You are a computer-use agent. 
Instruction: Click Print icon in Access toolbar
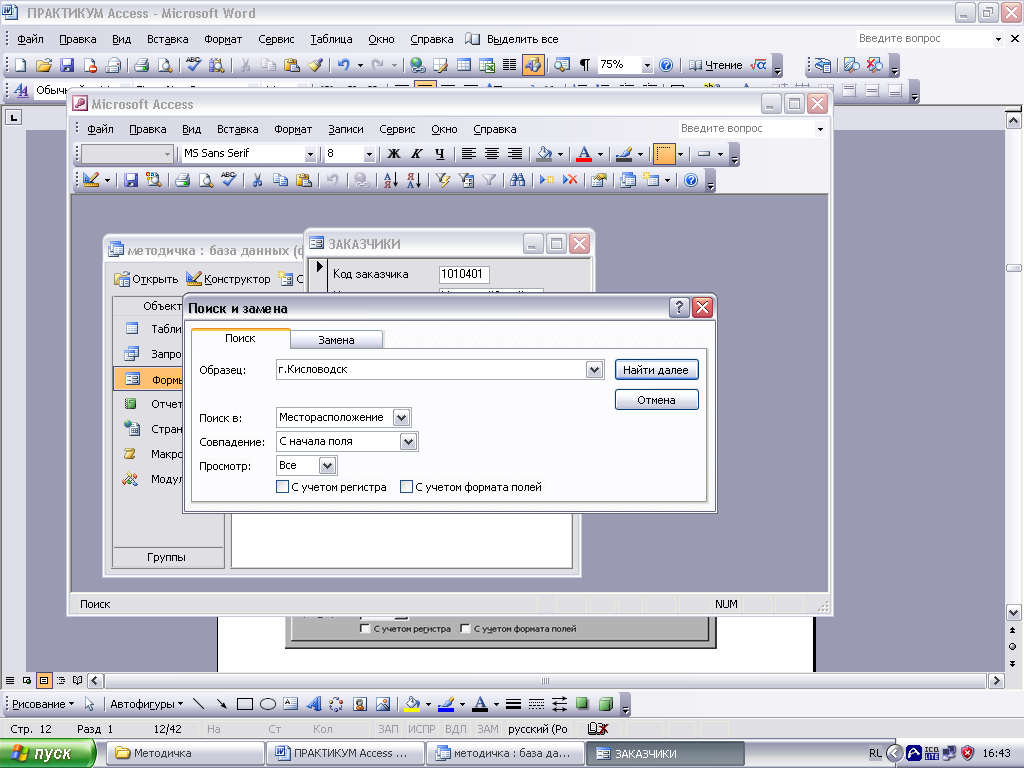pos(182,180)
